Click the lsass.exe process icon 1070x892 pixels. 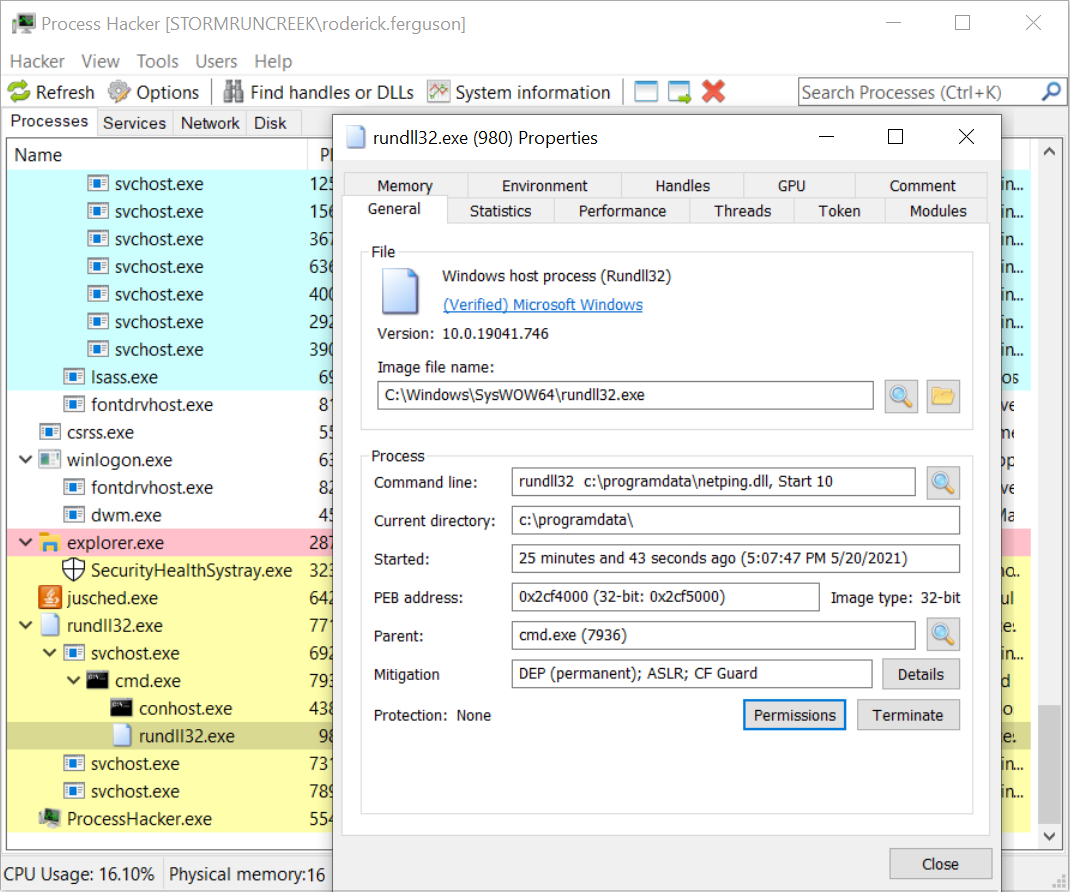74,377
